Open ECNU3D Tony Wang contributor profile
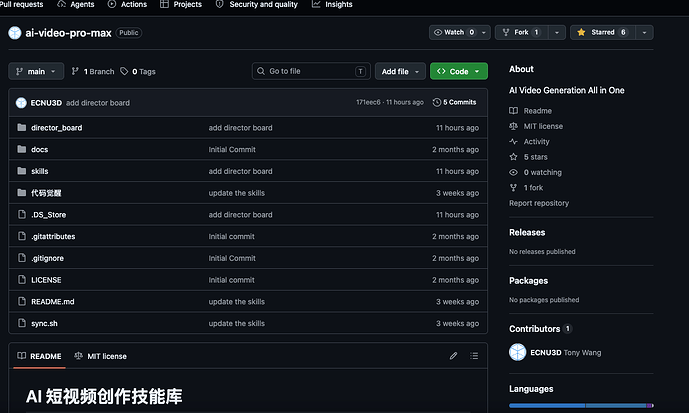This screenshot has width=689, height=413. [x=566, y=352]
